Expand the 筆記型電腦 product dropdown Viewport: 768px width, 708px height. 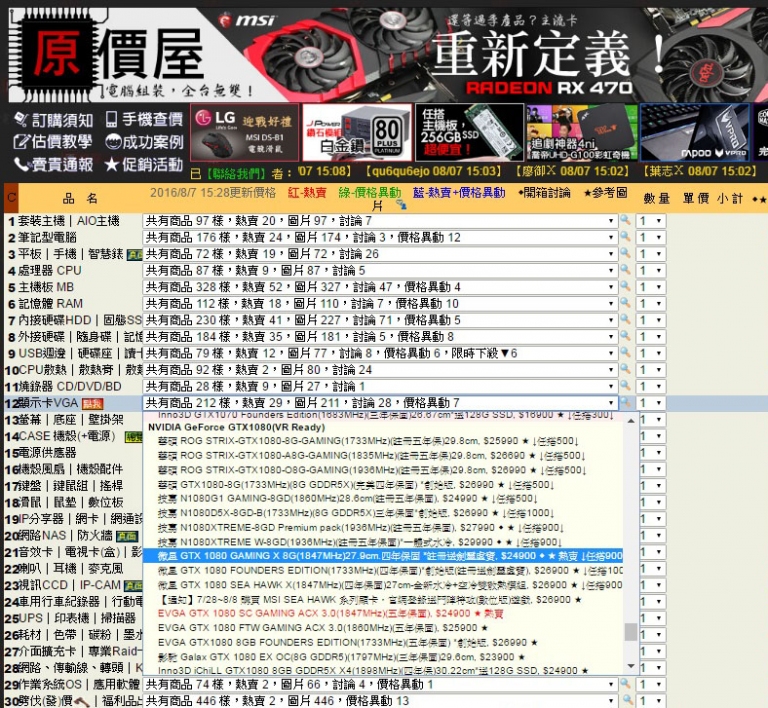380,237
